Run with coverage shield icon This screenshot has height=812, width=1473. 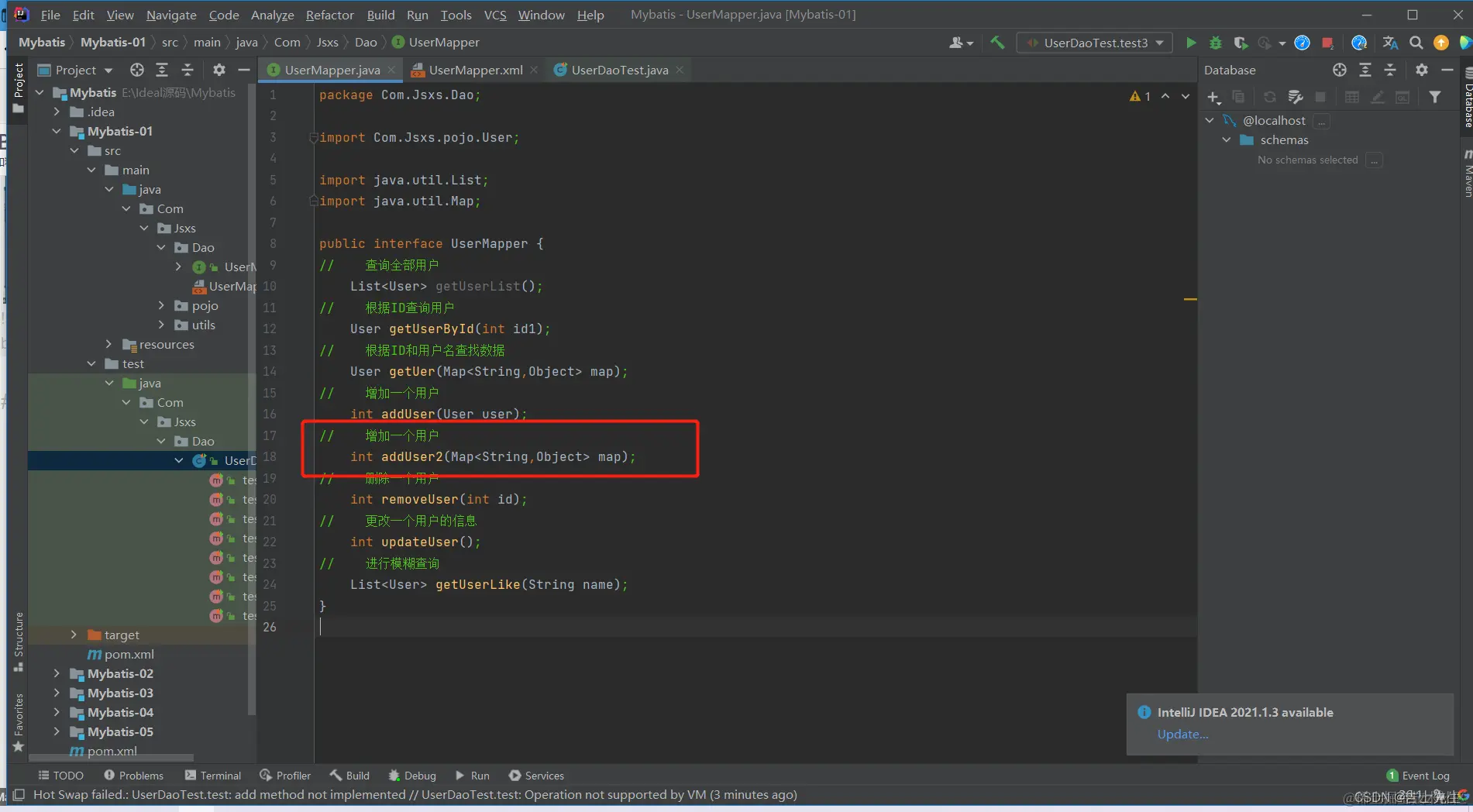(1241, 43)
